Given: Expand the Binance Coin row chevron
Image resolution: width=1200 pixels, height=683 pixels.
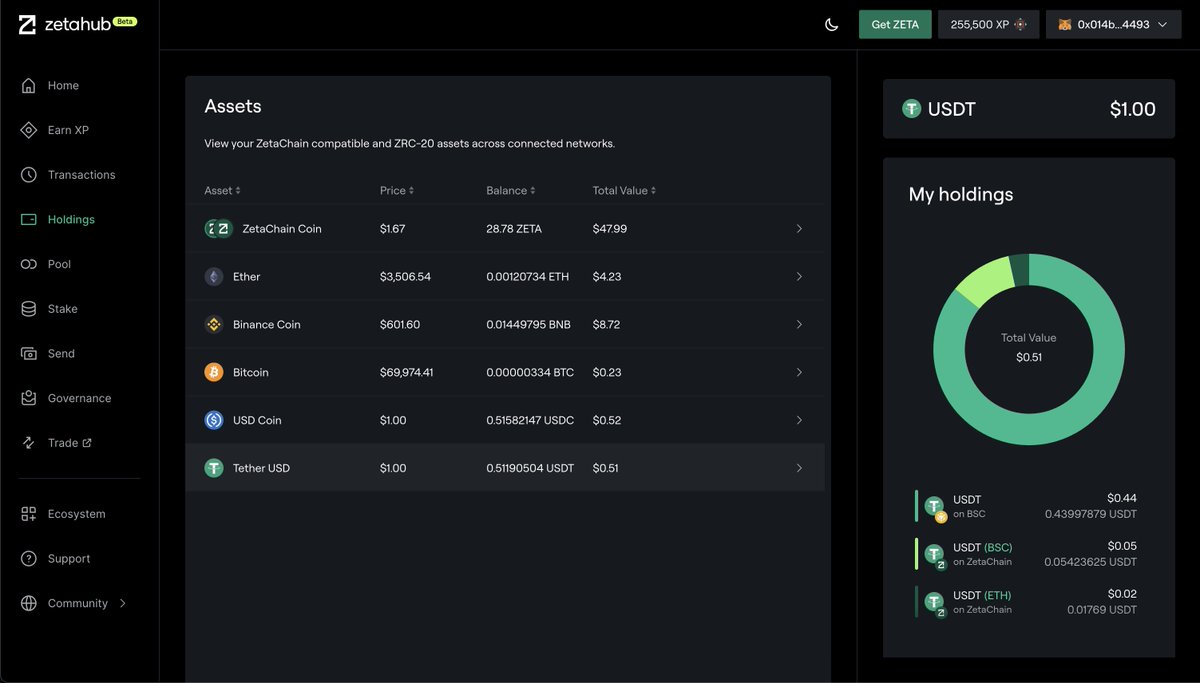Looking at the screenshot, I should 799,325.
